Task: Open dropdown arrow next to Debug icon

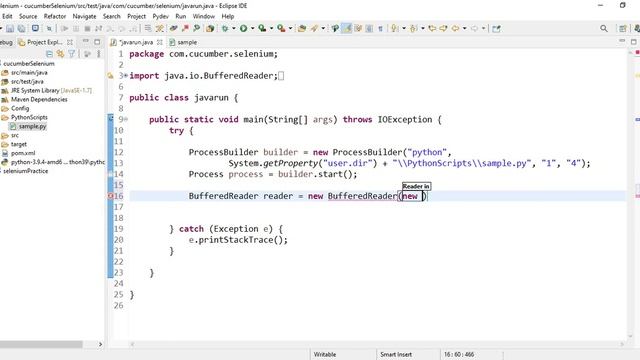Action: 233,29
